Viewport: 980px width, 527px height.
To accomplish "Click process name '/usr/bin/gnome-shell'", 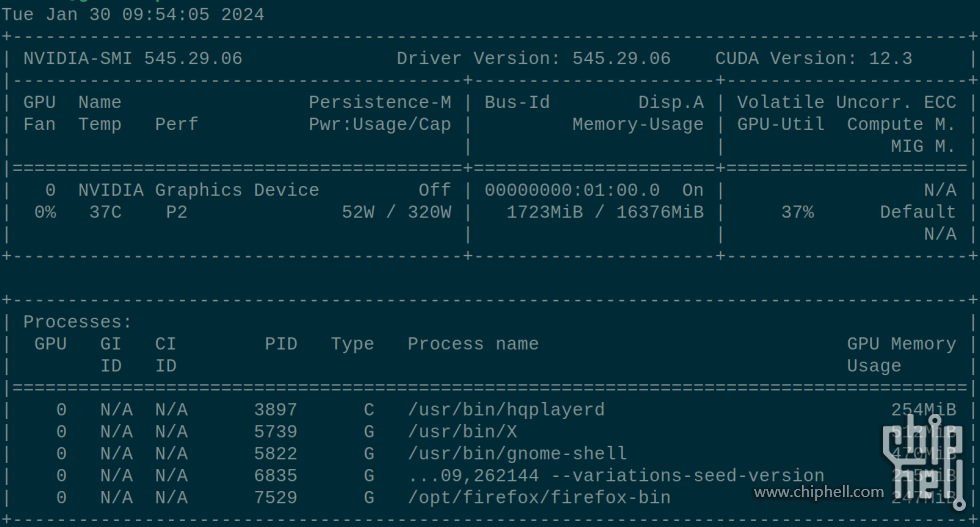I will 517,454.
